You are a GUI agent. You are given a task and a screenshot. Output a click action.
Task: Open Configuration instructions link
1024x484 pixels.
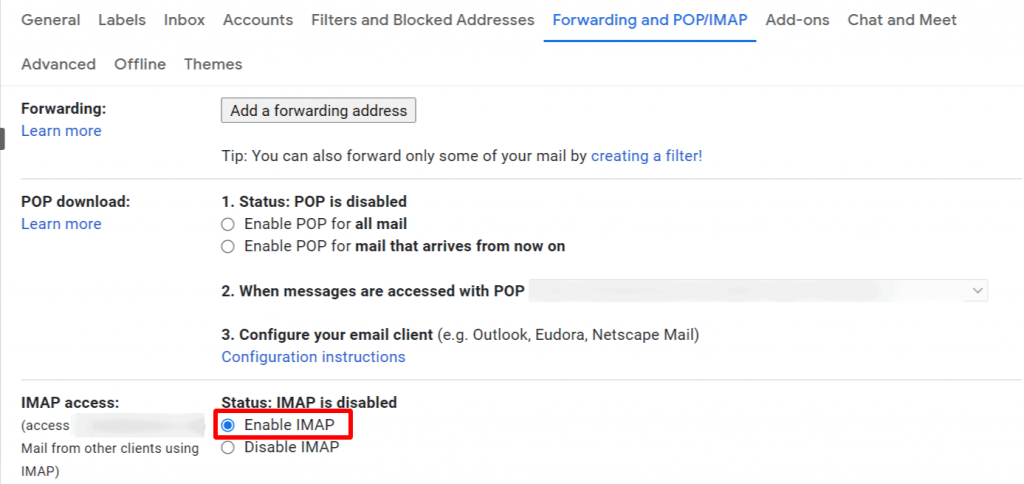click(x=313, y=357)
